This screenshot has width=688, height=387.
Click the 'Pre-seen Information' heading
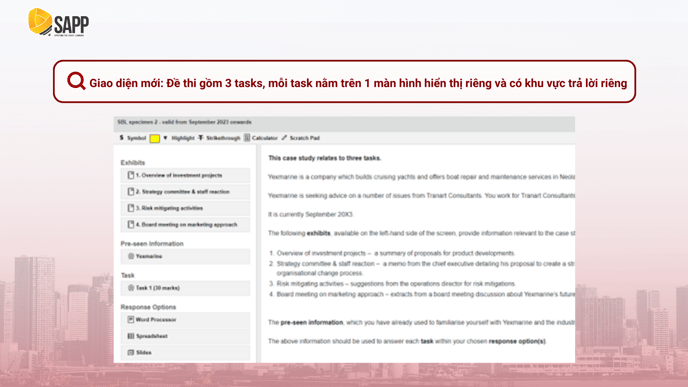coord(152,244)
